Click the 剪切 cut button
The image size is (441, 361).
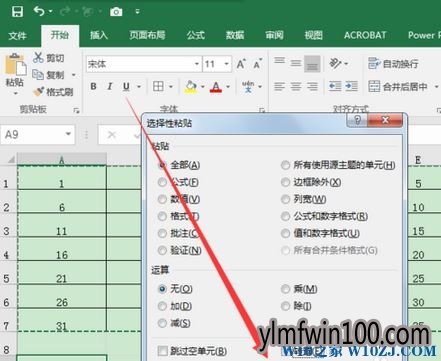(x=49, y=58)
